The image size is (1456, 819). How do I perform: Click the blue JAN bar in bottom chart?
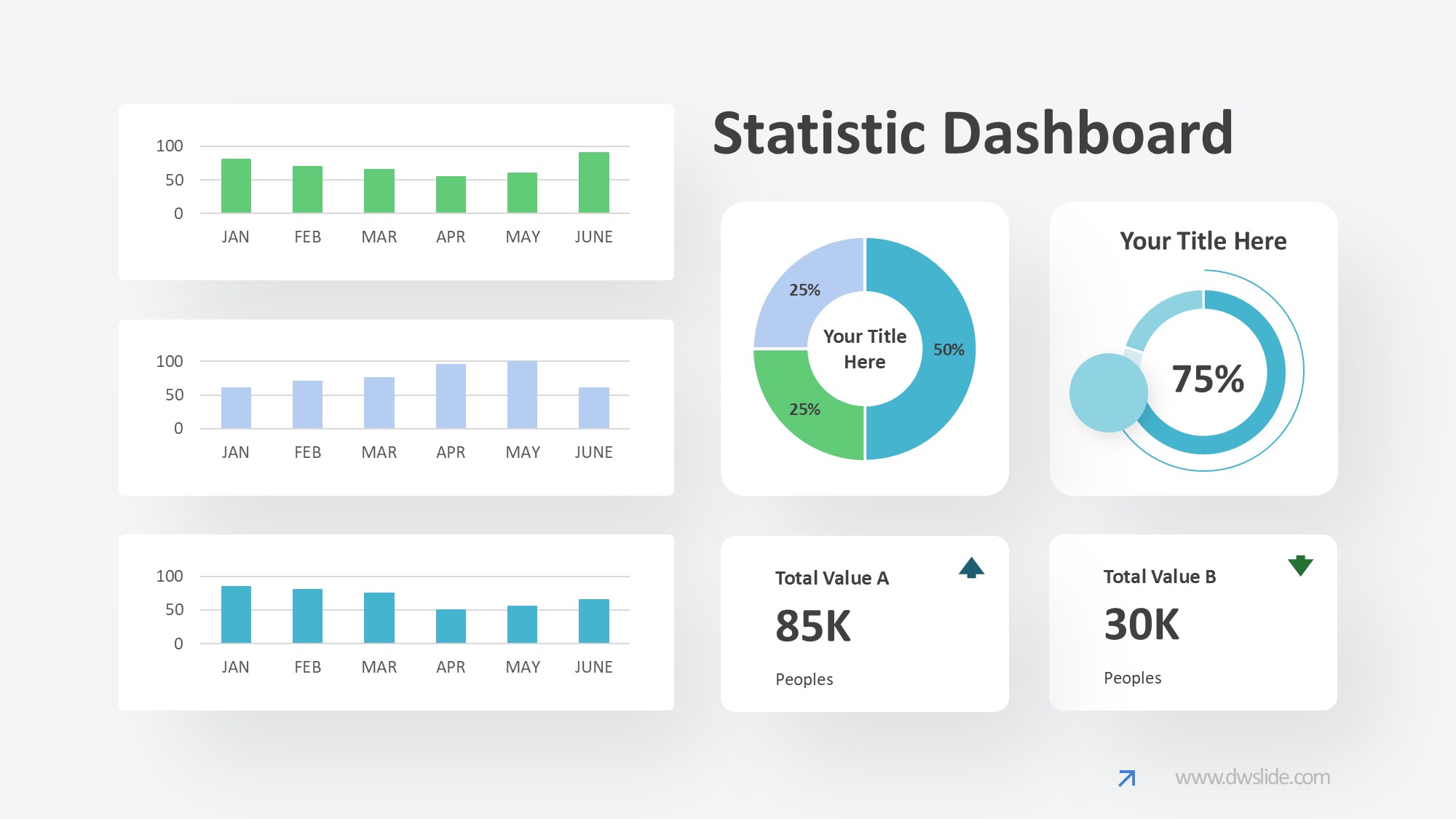pyautogui.click(x=236, y=614)
